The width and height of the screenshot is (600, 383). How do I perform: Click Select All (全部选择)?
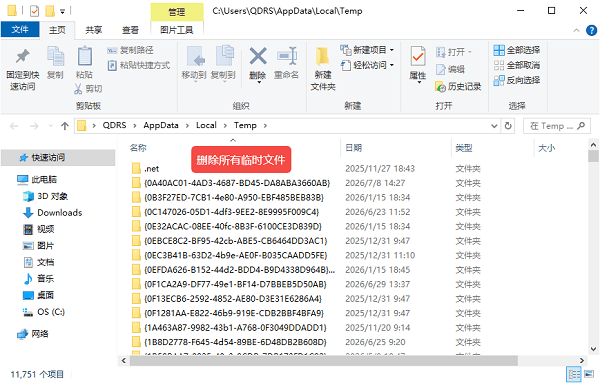[x=517, y=50]
